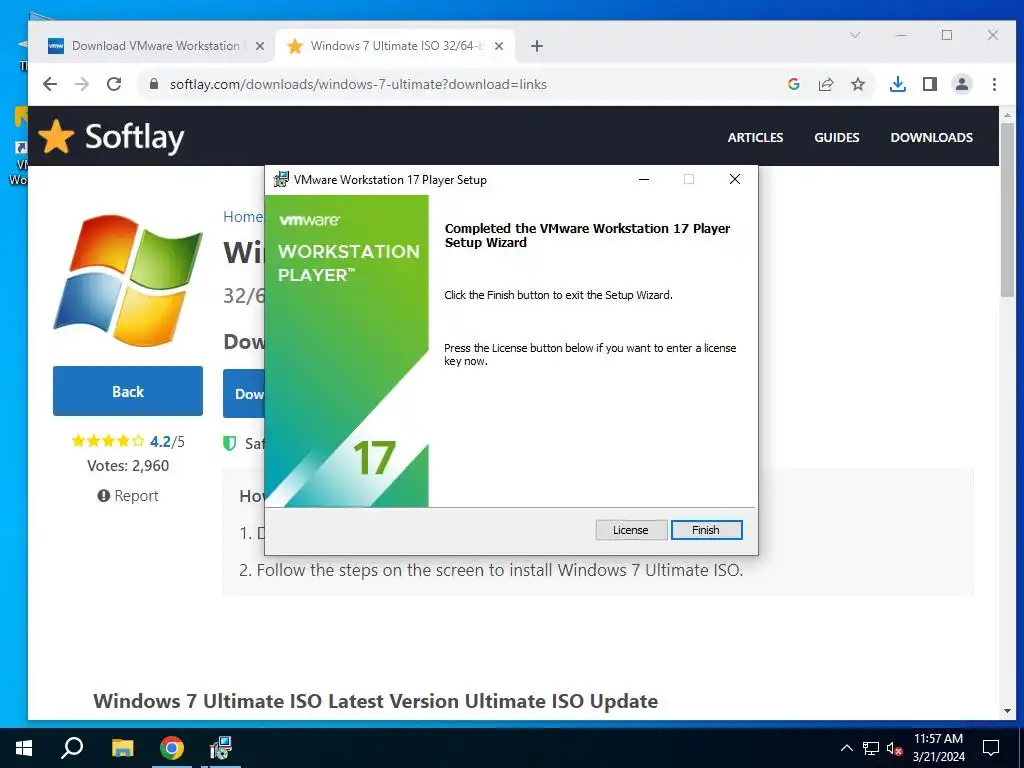Close the Download VMware Workstation tab
1024x768 pixels.
pyautogui.click(x=259, y=46)
